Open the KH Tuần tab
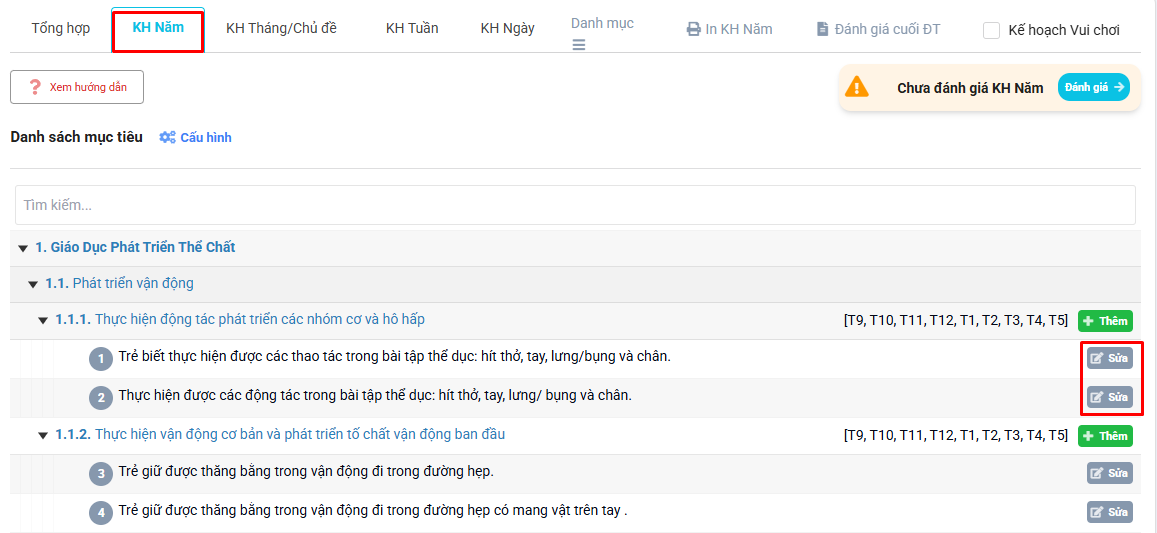The width and height of the screenshot is (1157, 533). point(412,28)
